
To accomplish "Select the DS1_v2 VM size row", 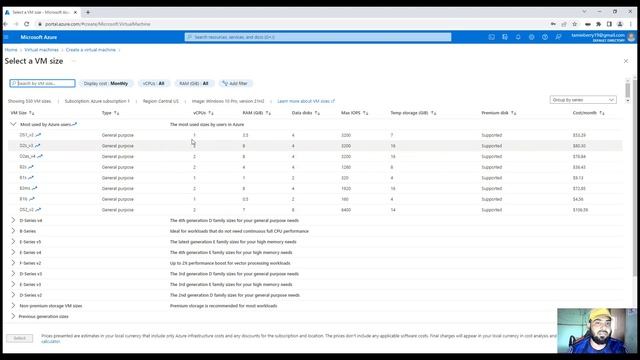I will pyautogui.click(x=315, y=135).
